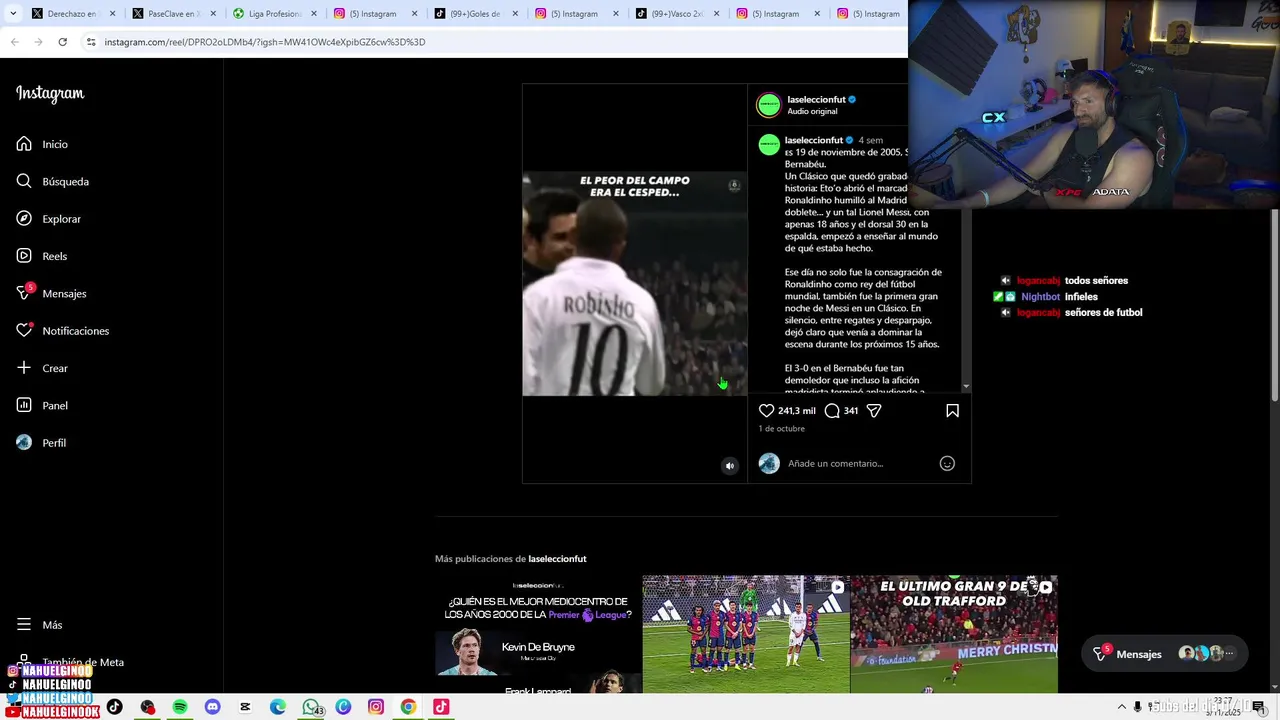
Task: Click the instagram.com address bar URL
Action: (x=265, y=42)
